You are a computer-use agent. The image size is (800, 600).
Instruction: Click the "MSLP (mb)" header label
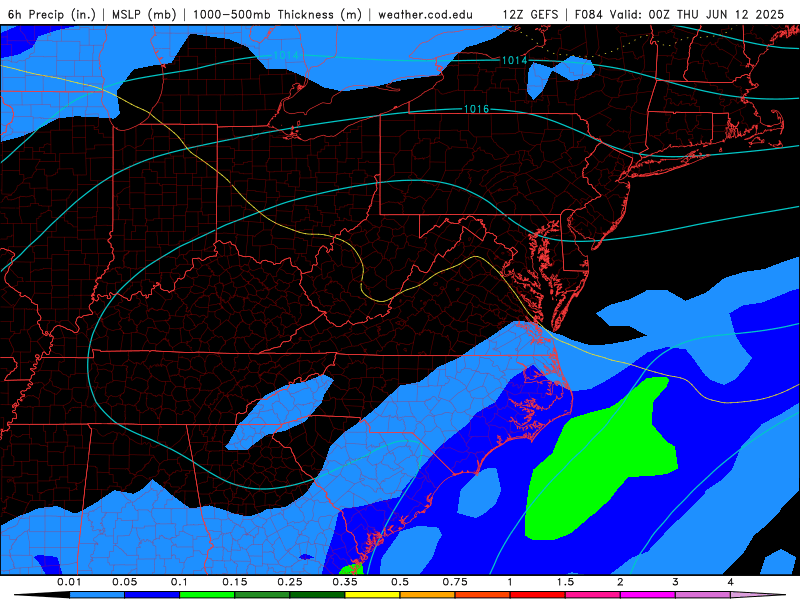coord(144,14)
